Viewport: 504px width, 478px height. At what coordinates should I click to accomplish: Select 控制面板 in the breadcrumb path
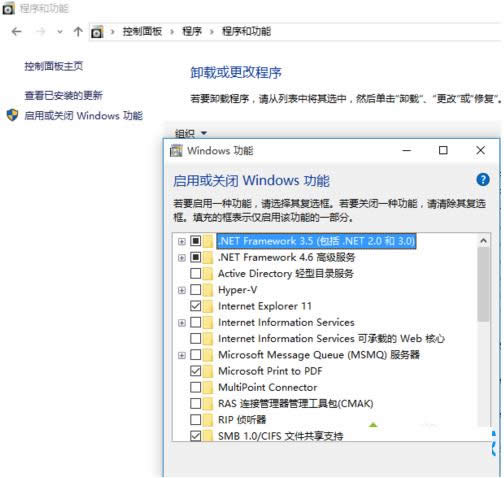tap(142, 32)
